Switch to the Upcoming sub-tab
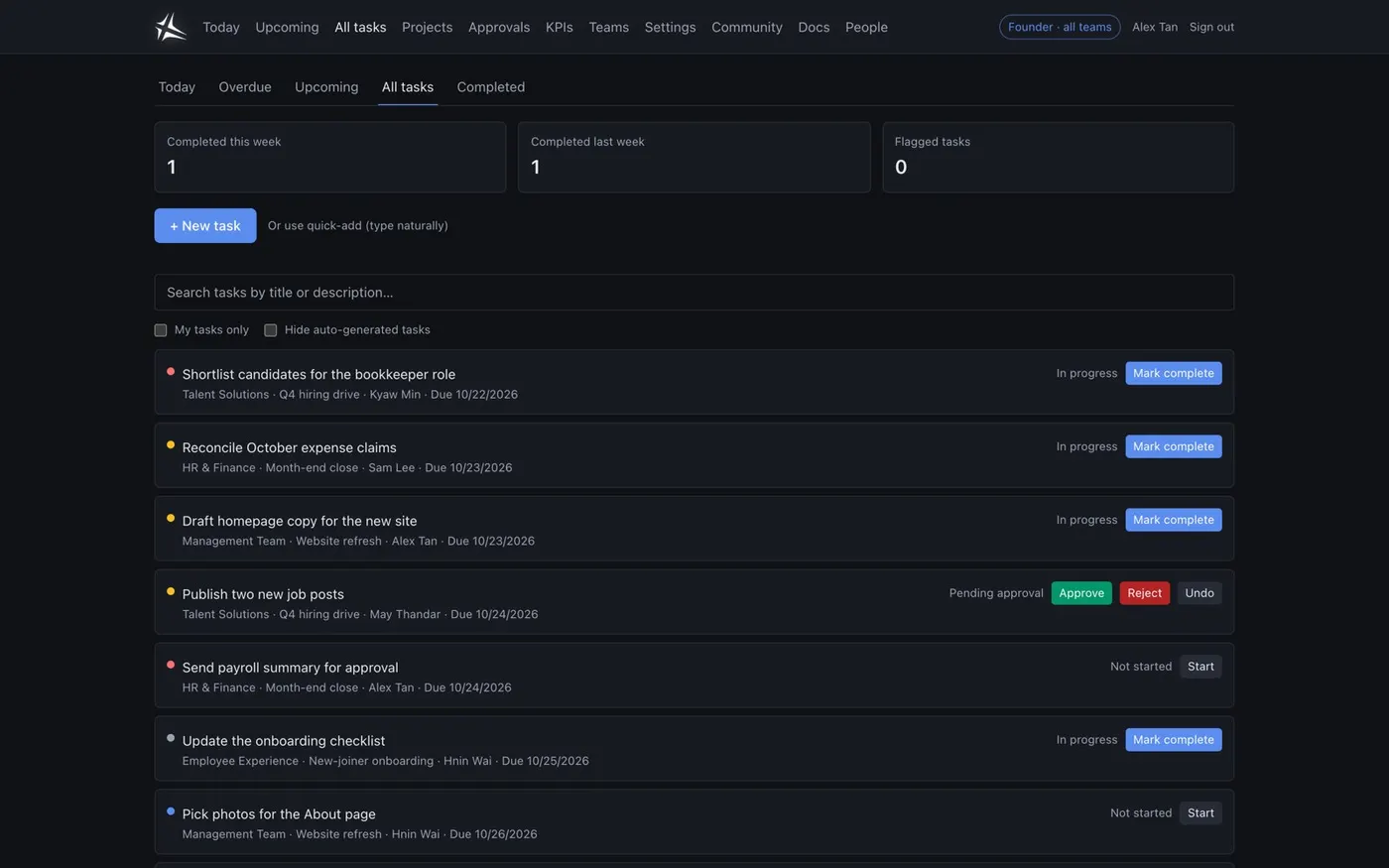 (x=326, y=87)
